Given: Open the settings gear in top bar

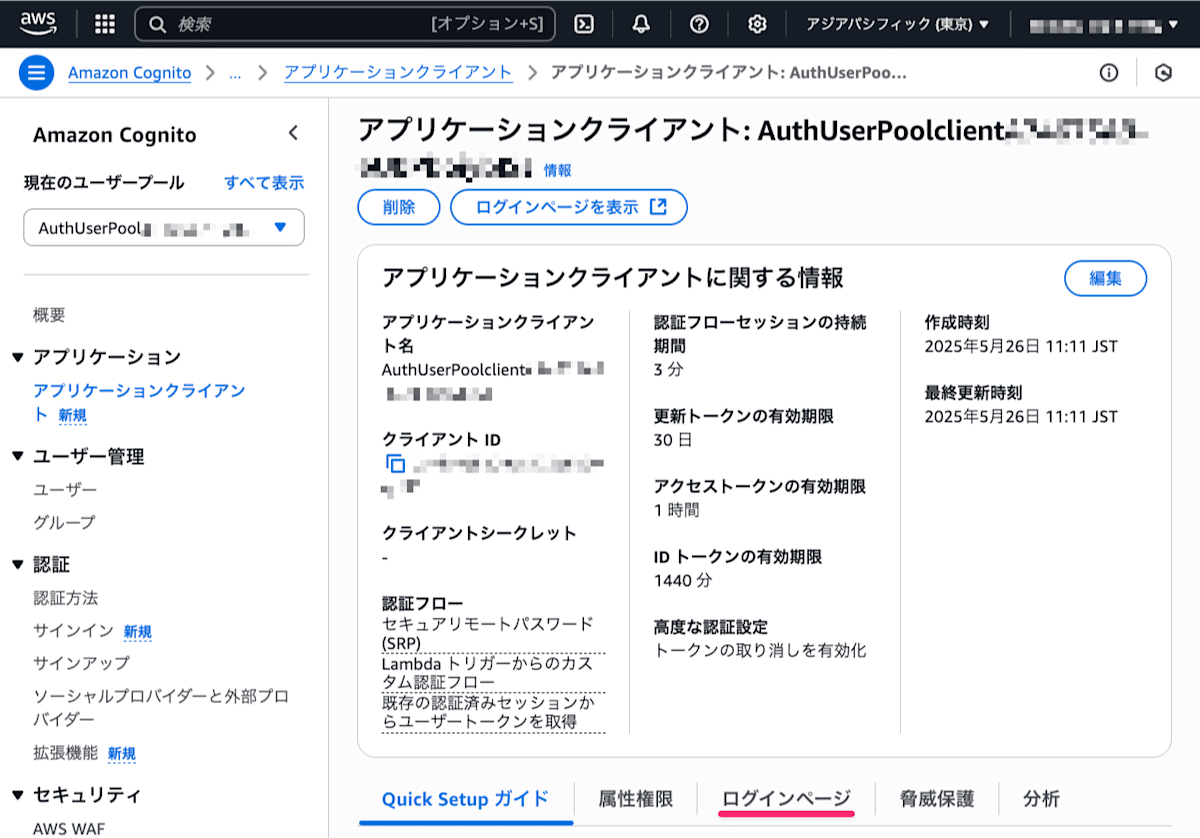Looking at the screenshot, I should click(x=757, y=24).
